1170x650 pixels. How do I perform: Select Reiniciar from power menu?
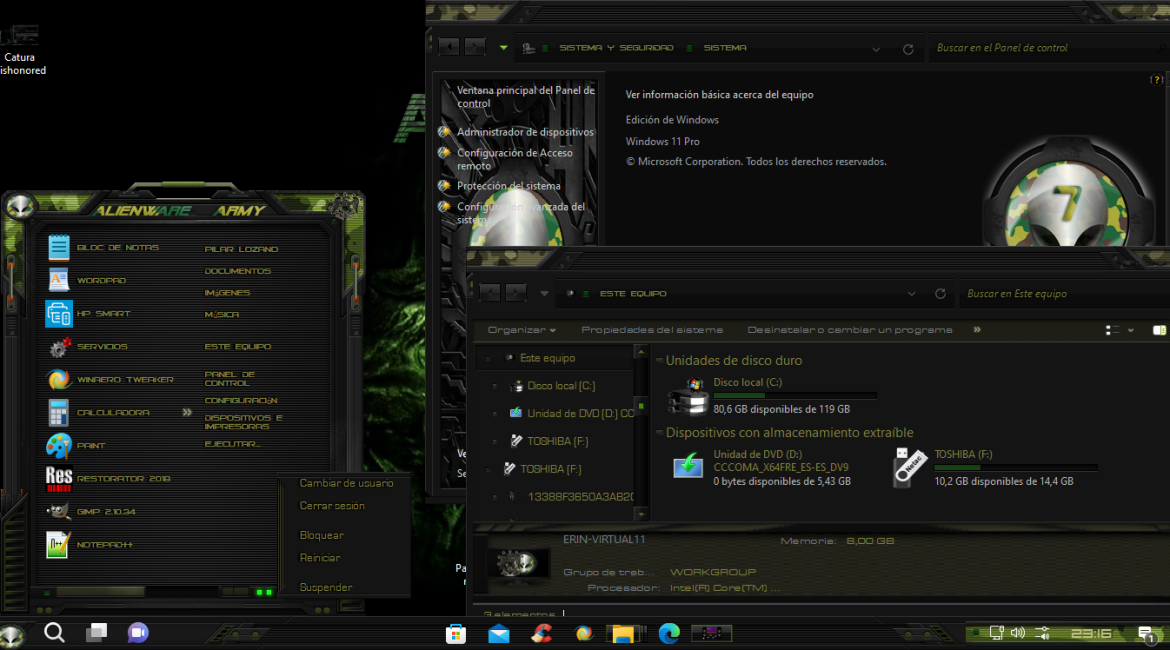320,558
